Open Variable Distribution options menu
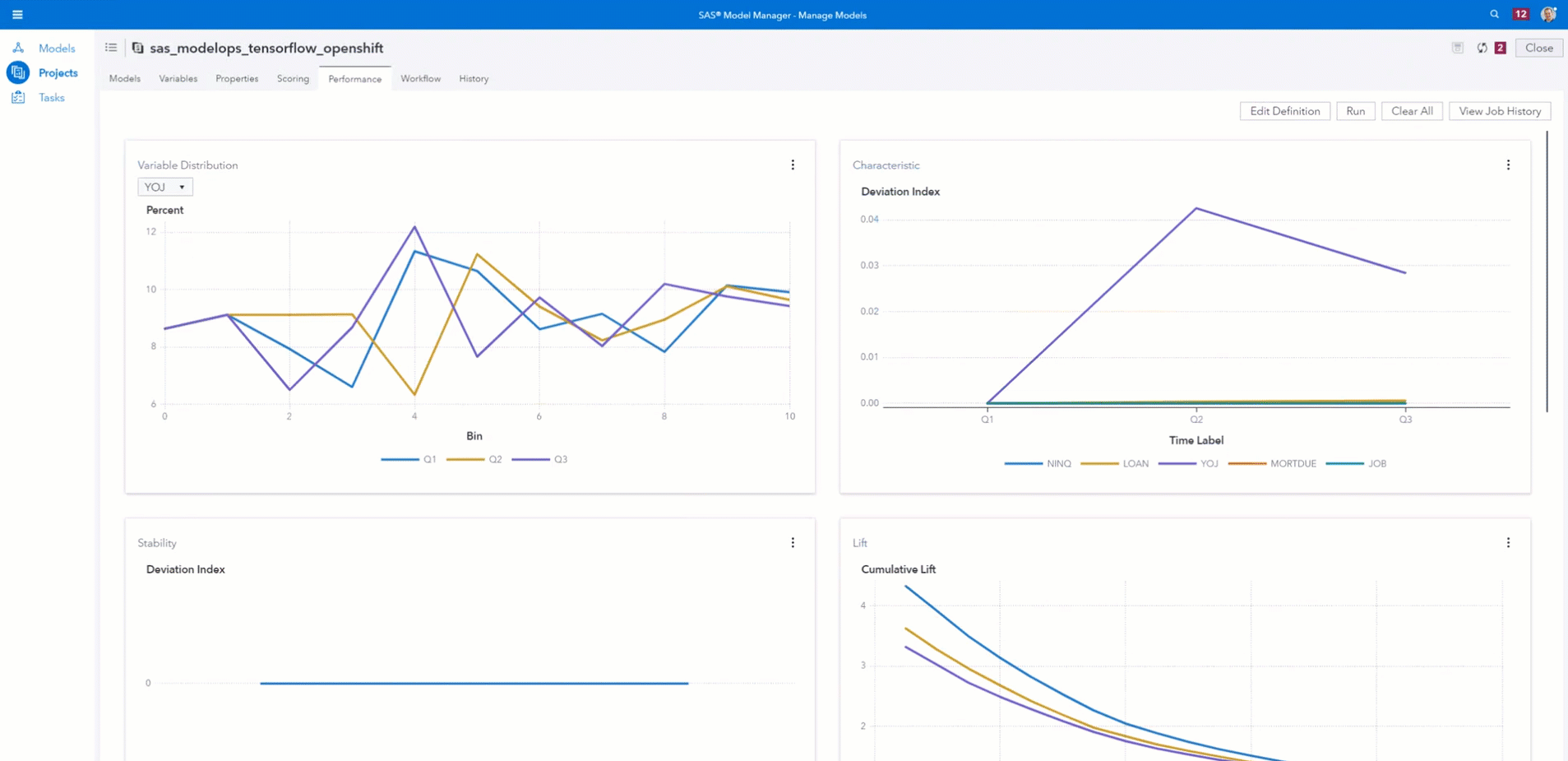 pos(793,165)
